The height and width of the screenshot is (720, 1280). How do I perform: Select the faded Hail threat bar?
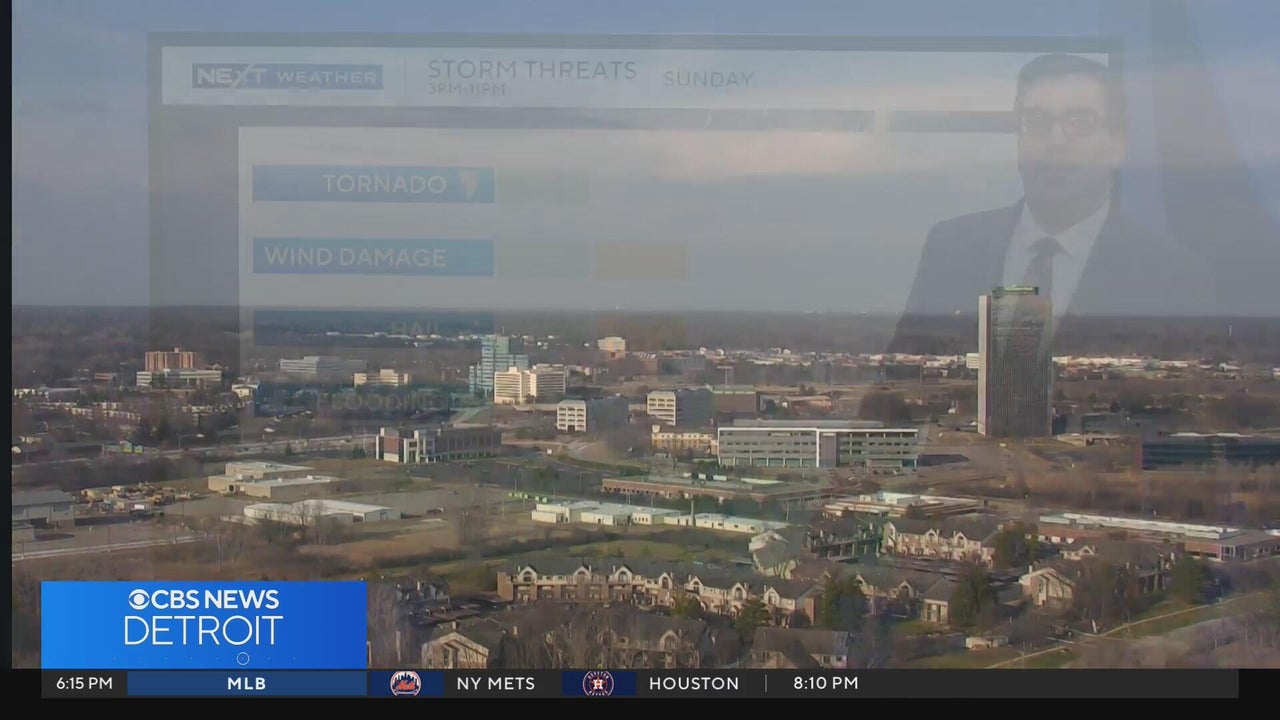click(373, 327)
